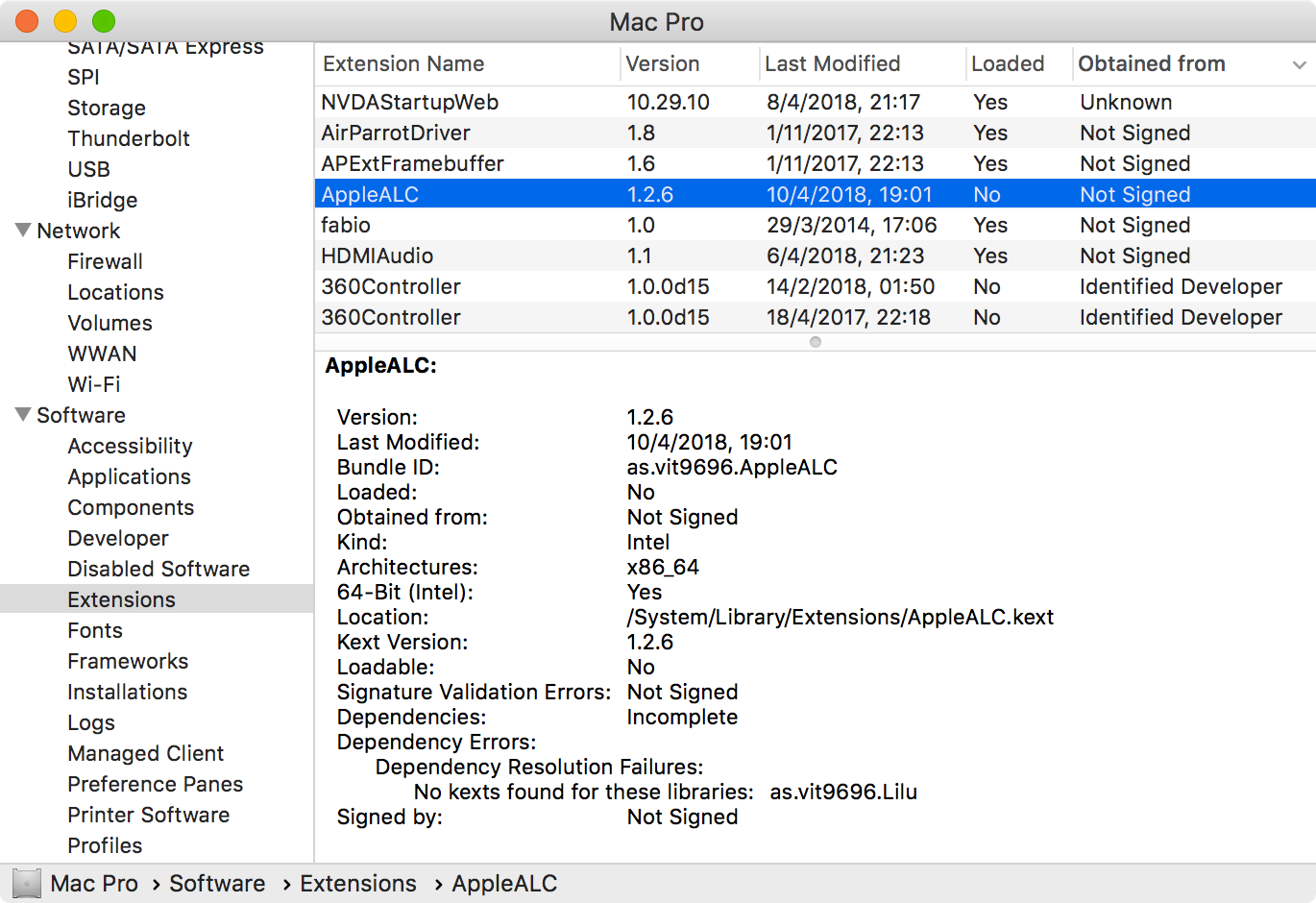Select the Storage sidebar item
The height and width of the screenshot is (903, 1316).
(107, 108)
